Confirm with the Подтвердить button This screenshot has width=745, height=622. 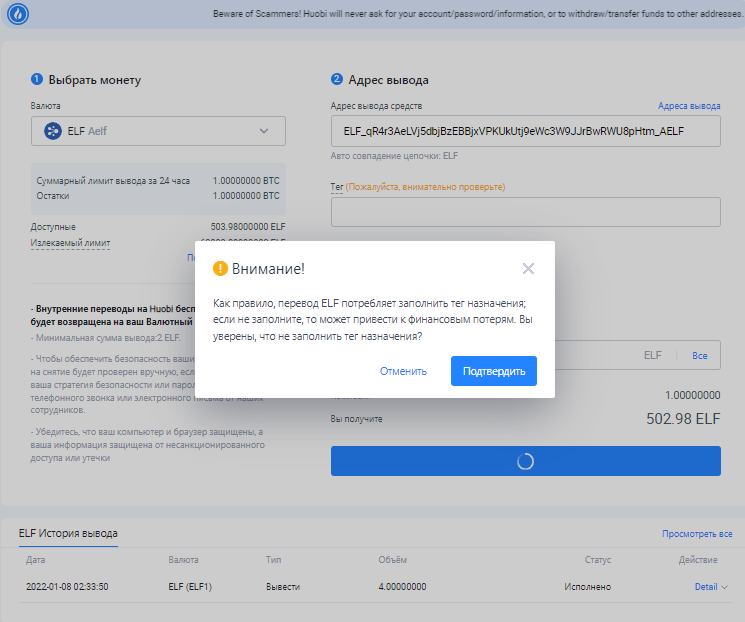pos(494,371)
